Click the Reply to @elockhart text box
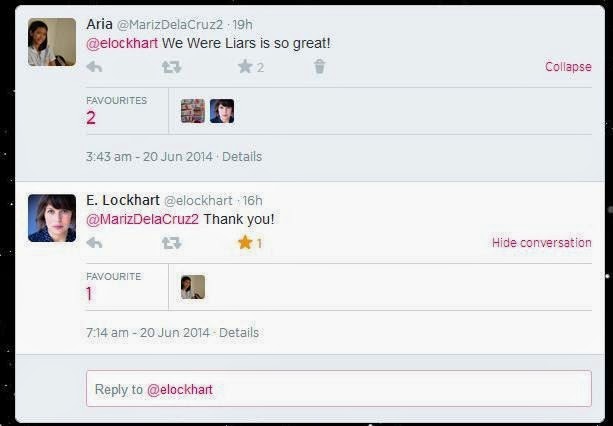This screenshot has width=613, height=426. click(339, 389)
